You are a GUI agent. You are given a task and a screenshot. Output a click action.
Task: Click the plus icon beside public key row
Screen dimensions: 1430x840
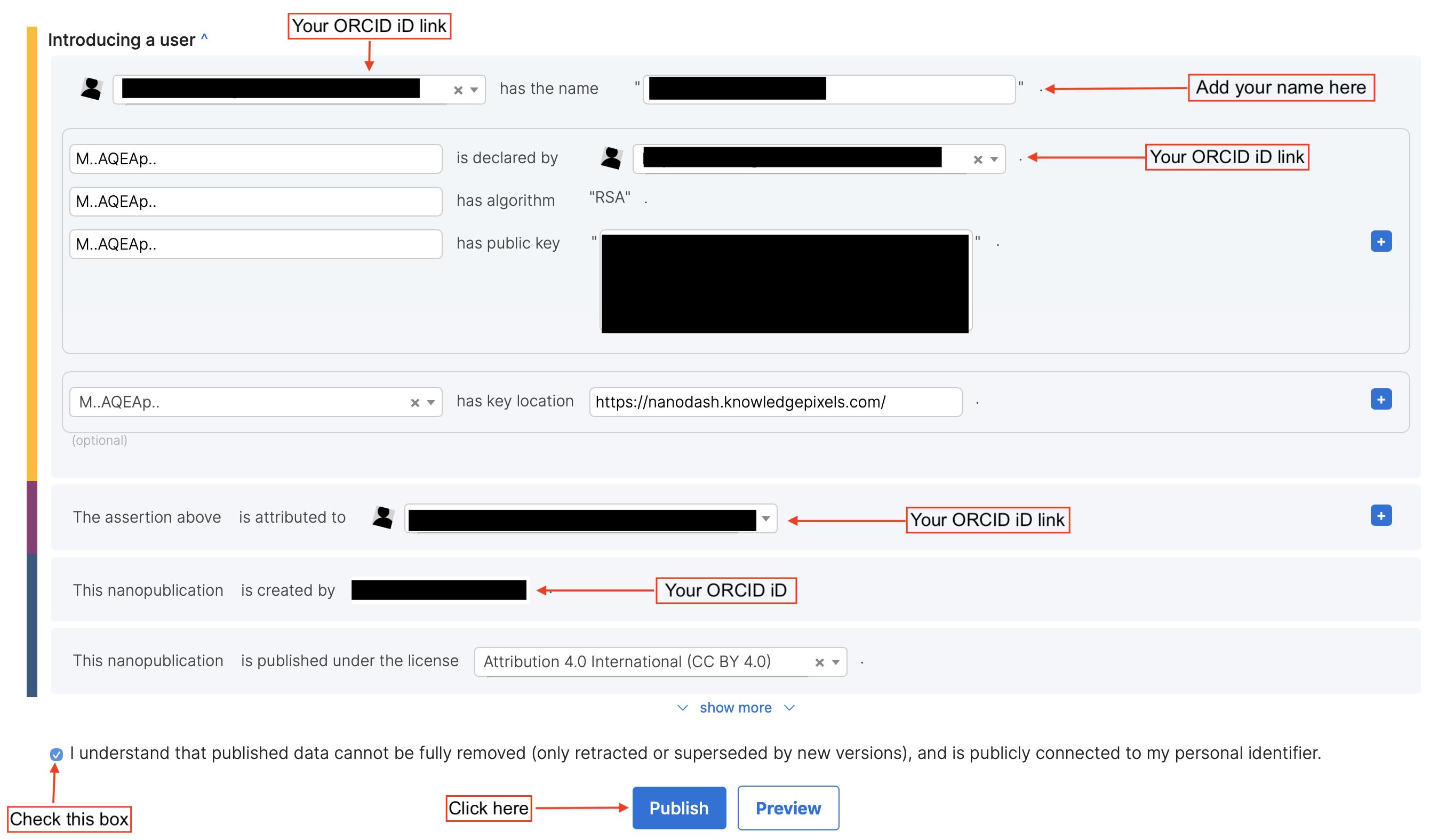(1380, 242)
